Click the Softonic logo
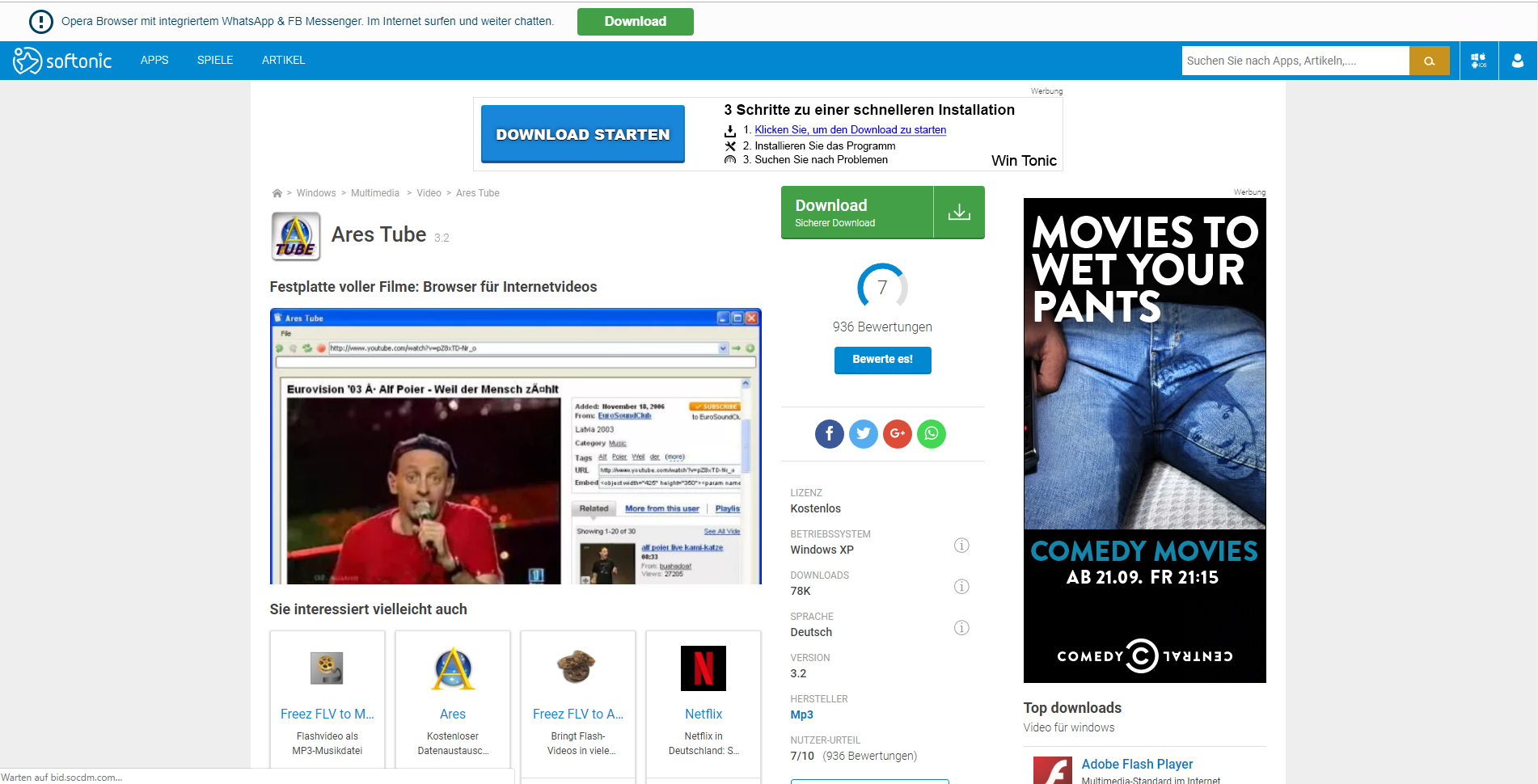Viewport: 1538px width, 784px height. click(x=62, y=61)
